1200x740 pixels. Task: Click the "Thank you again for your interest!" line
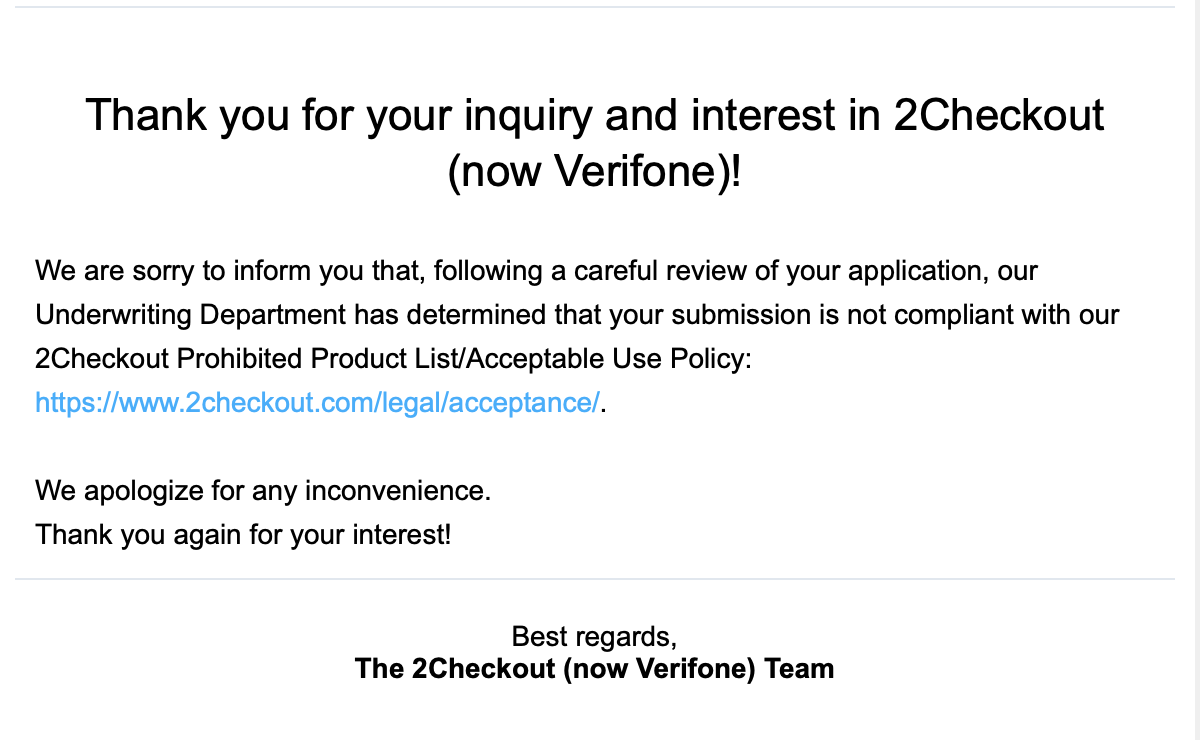coord(243,534)
